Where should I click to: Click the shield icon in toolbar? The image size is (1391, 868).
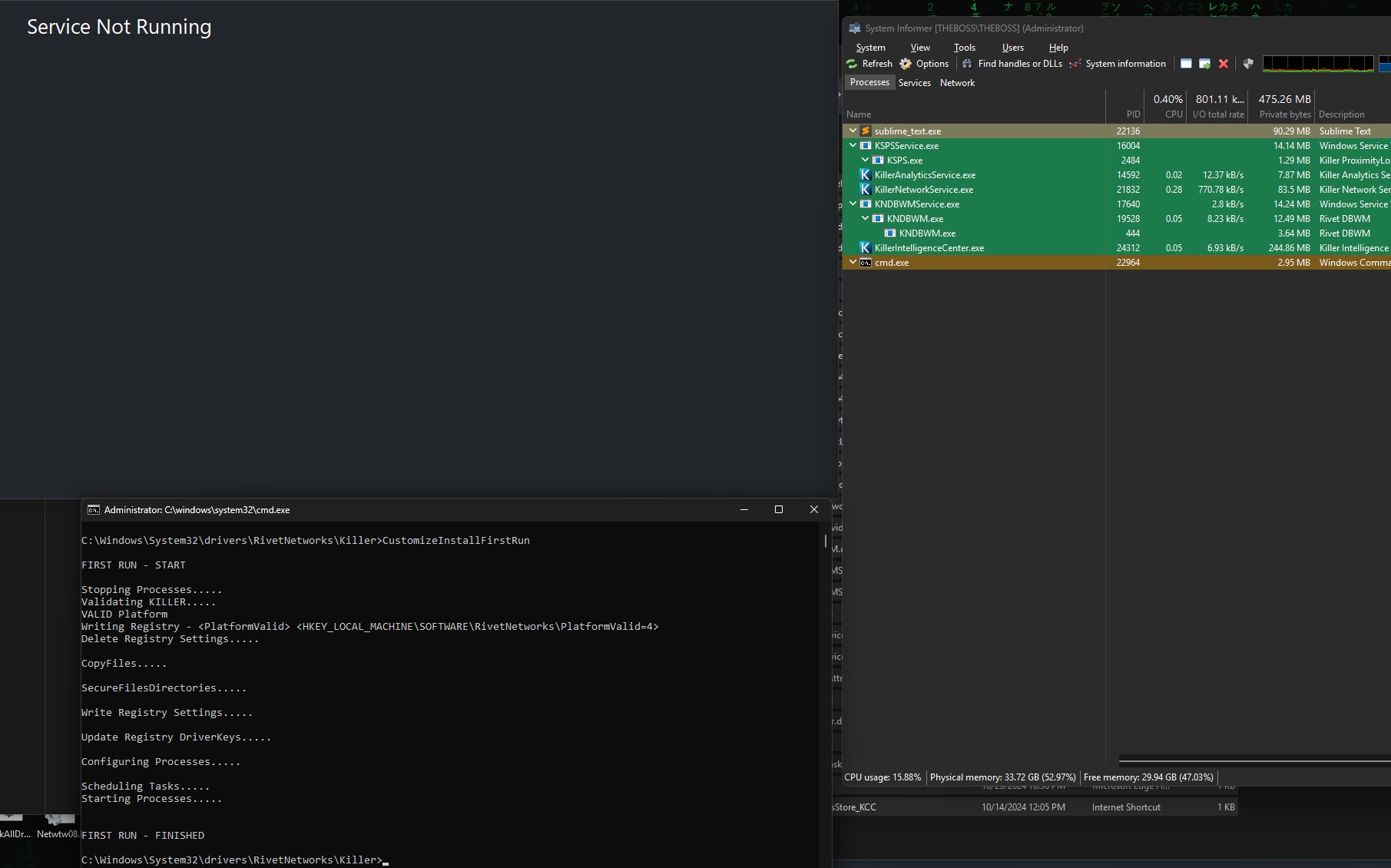point(1248,64)
